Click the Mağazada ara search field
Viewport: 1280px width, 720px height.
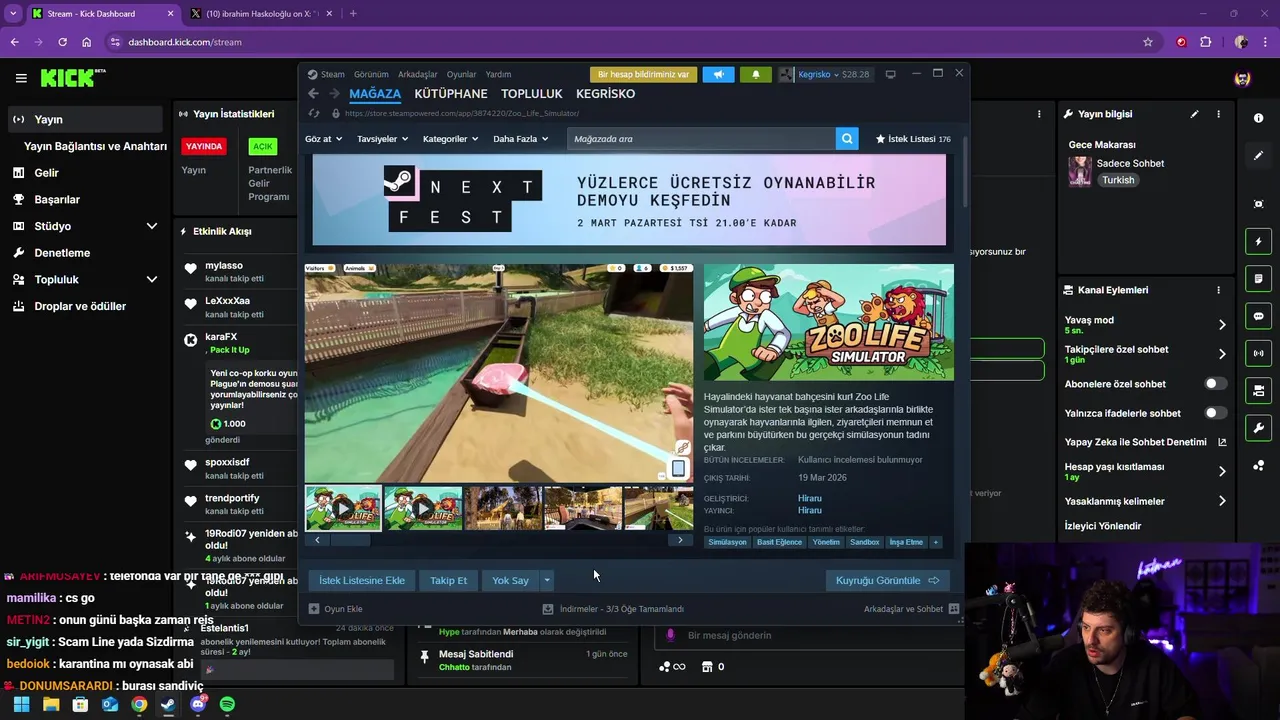pos(701,139)
